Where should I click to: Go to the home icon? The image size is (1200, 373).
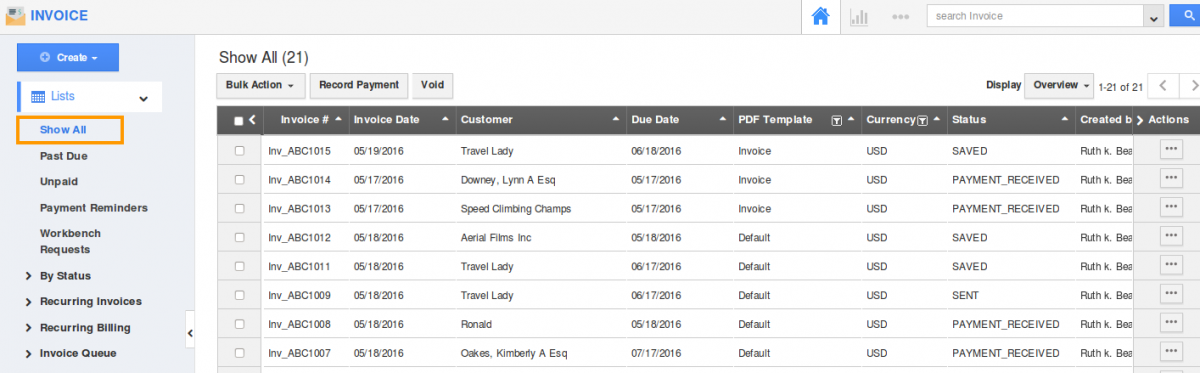coord(821,16)
